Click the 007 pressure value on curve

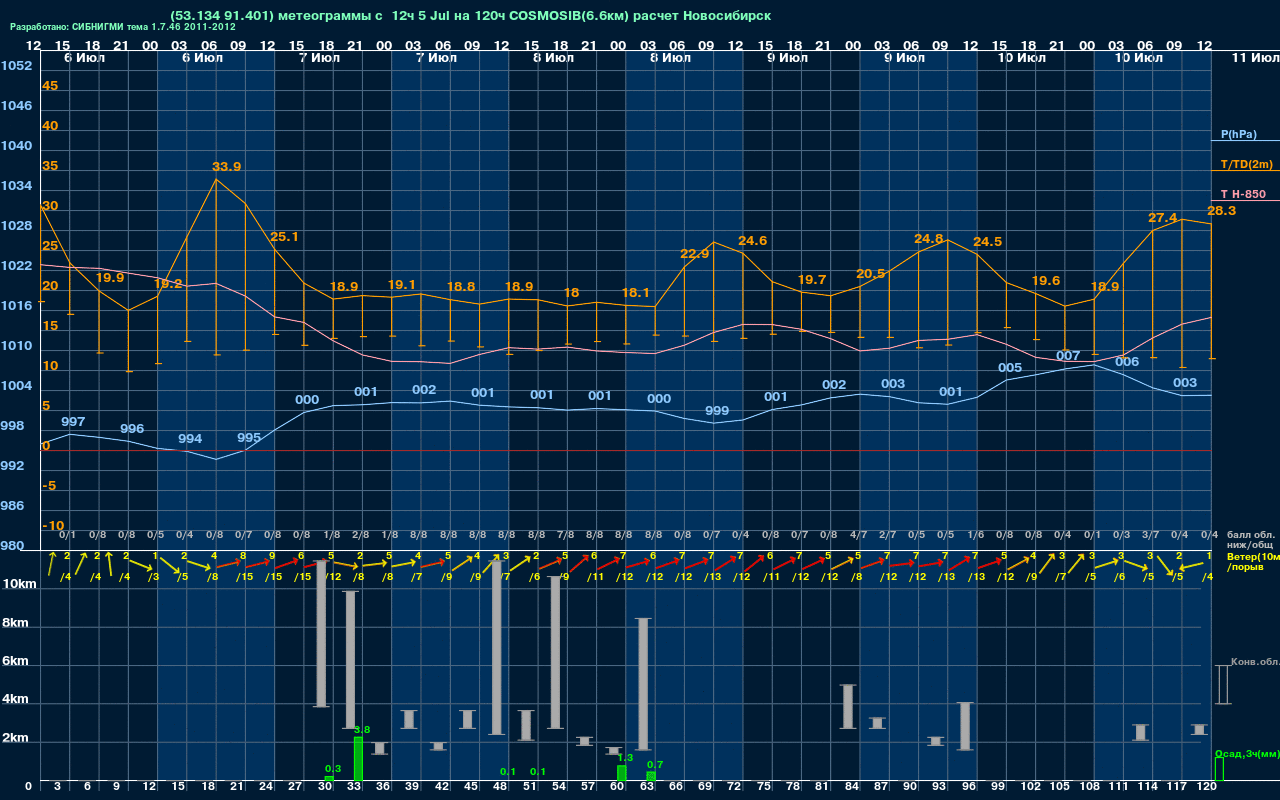[1068, 355]
